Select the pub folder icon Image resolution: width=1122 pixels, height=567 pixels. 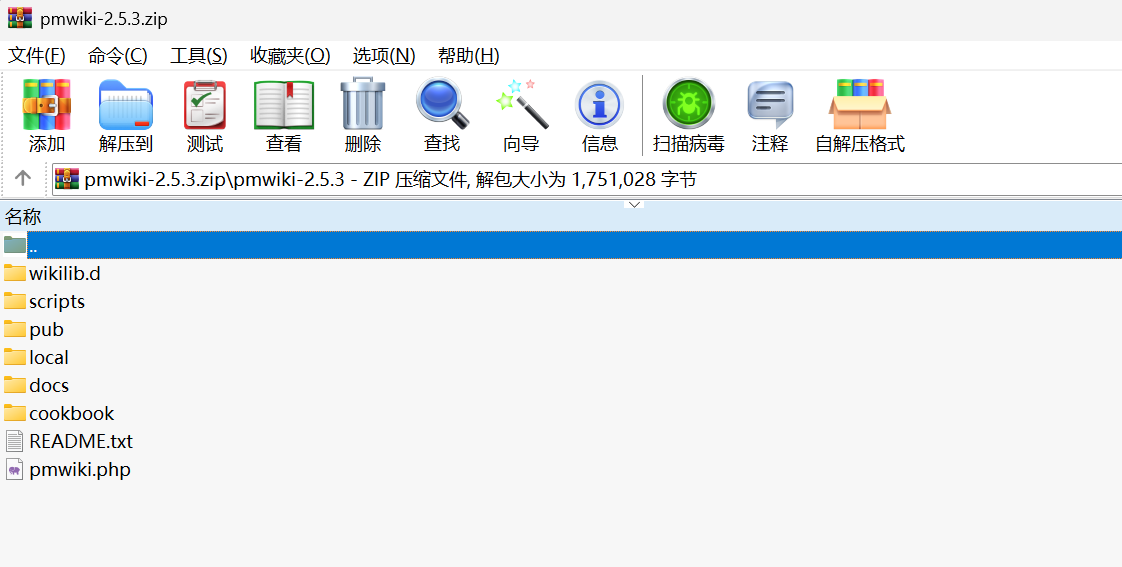pyautogui.click(x=14, y=329)
